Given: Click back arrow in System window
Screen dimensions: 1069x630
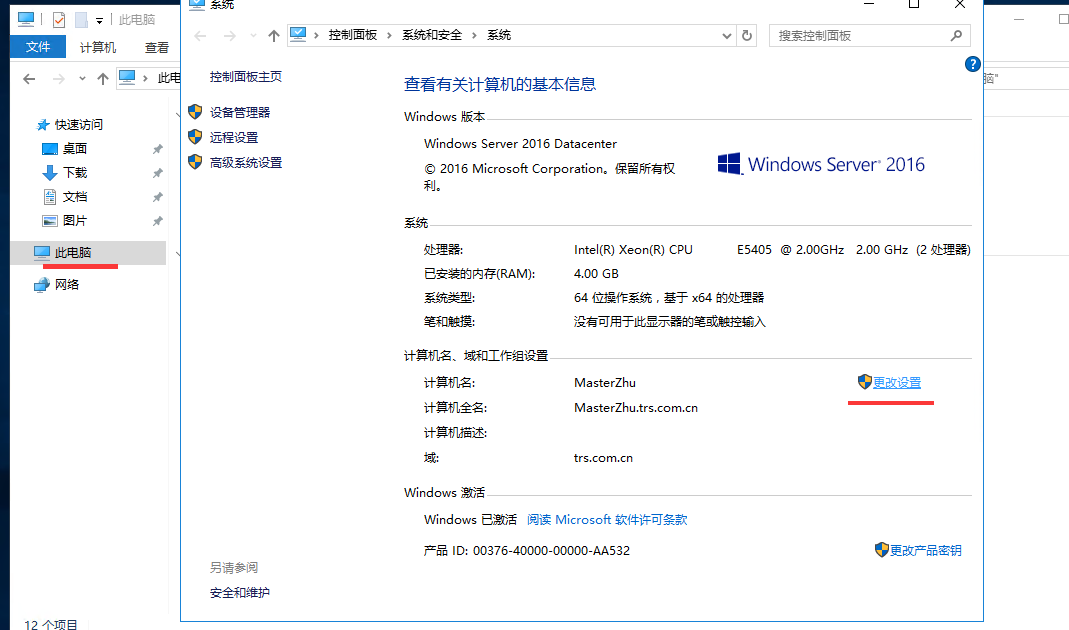Looking at the screenshot, I should point(200,35).
